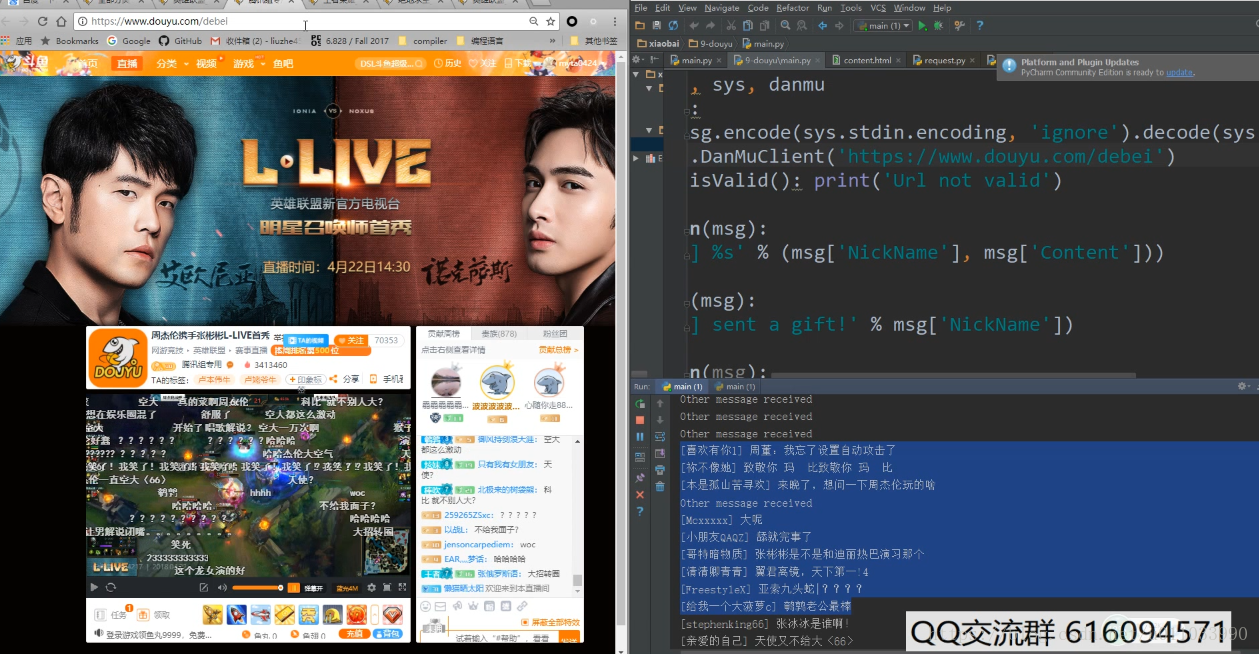Toggle fullscreen on the Douyu player
This screenshot has width=1259, height=654.
click(x=402, y=587)
